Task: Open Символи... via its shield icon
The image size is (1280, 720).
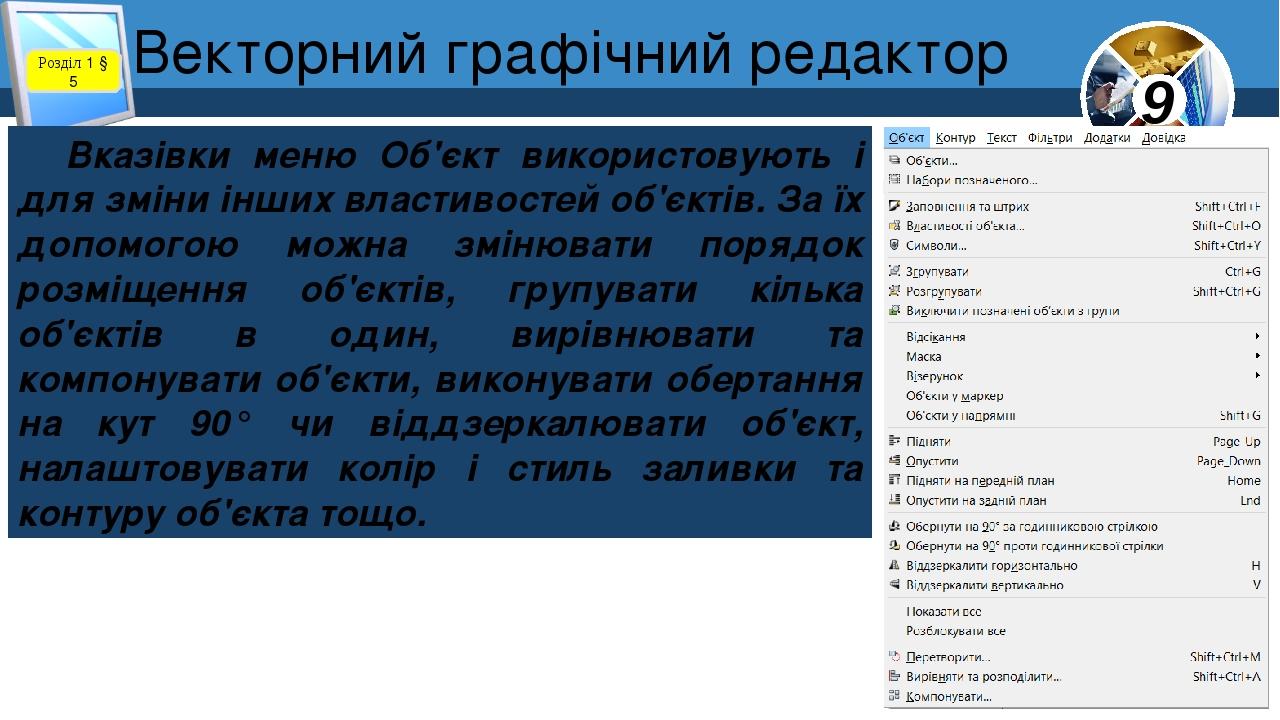Action: pos(894,245)
